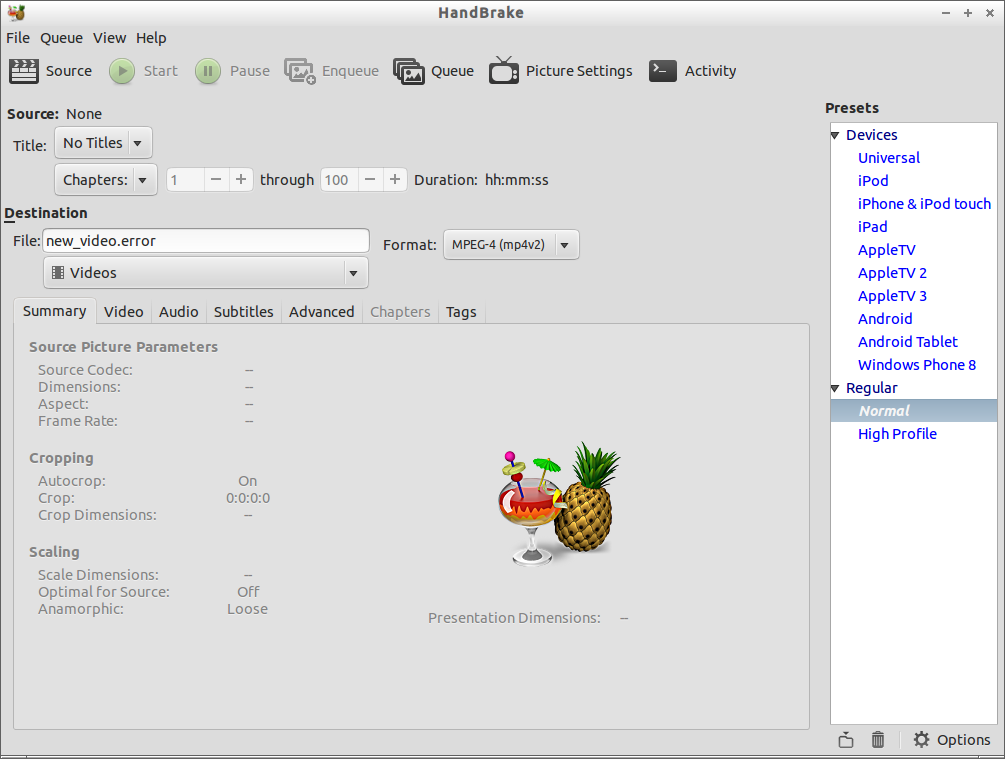Open Picture Settings TV icon

504,71
